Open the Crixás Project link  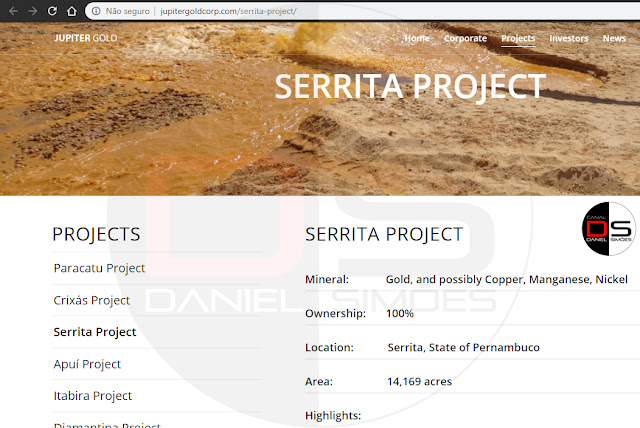91,300
